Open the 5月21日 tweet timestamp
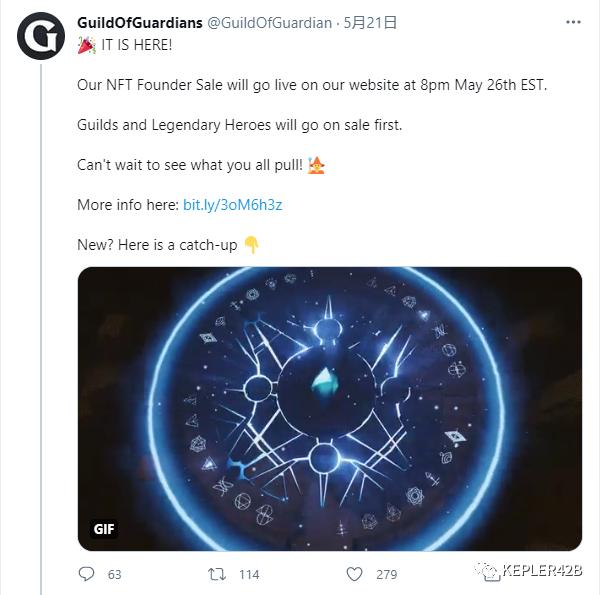The height and width of the screenshot is (595, 602). point(369,23)
